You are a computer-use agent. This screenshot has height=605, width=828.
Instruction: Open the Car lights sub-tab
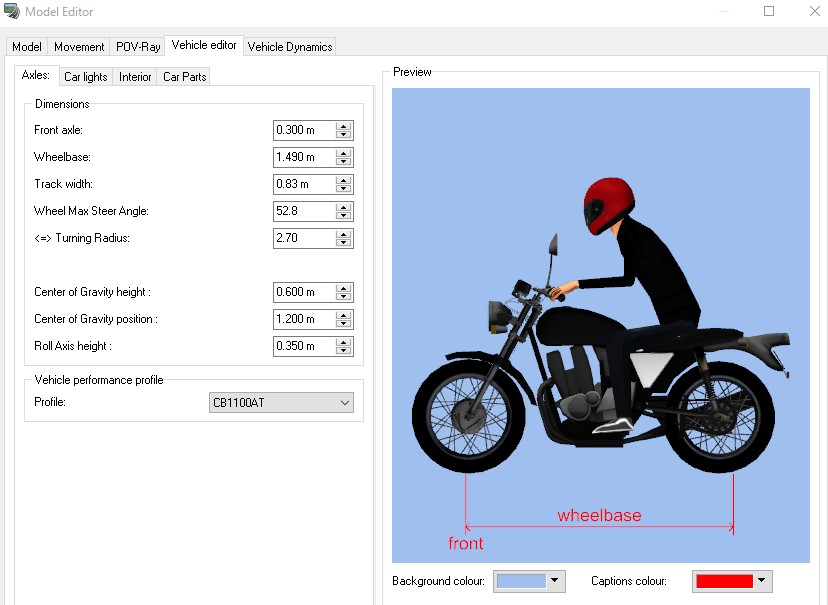[86, 77]
